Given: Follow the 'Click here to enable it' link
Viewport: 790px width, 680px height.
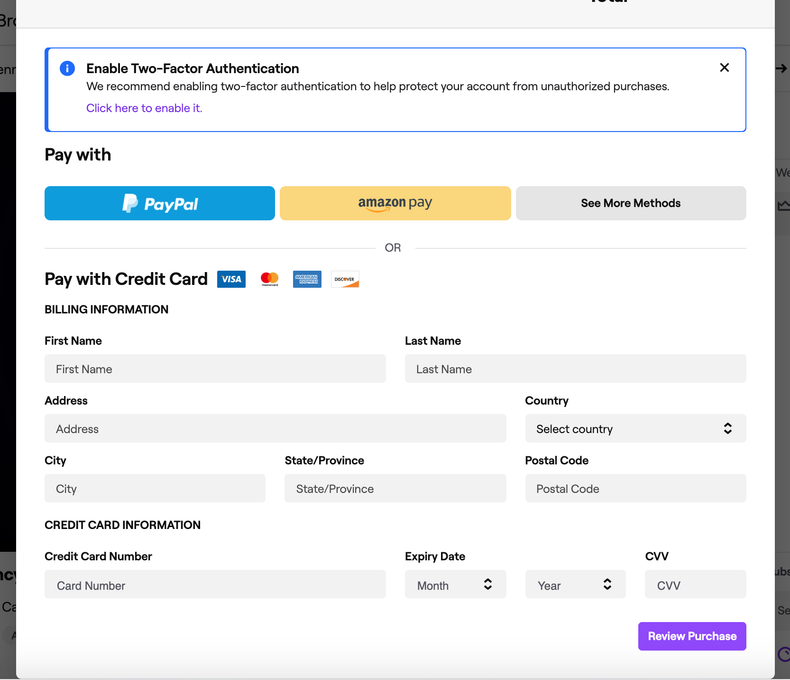Looking at the screenshot, I should [x=144, y=108].
